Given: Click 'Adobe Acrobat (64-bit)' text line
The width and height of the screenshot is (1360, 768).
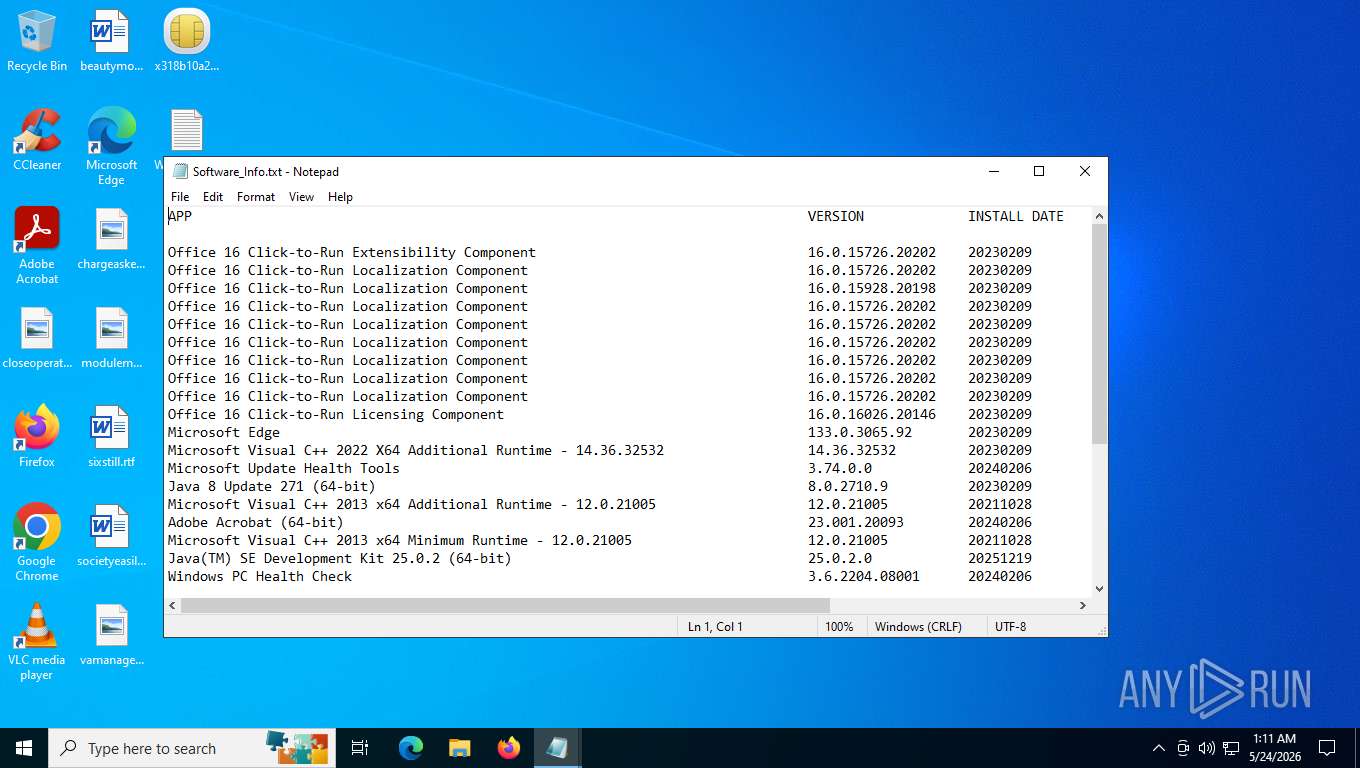Looking at the screenshot, I should pos(256,522).
